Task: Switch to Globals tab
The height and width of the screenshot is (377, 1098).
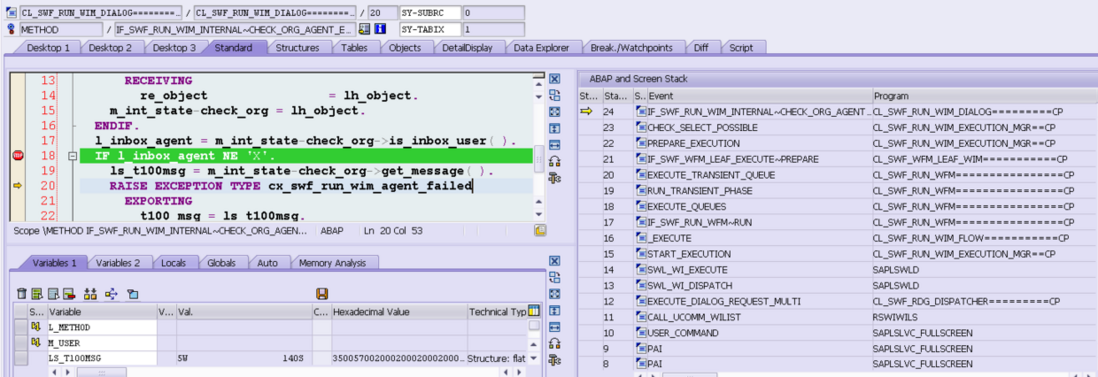Action: pyautogui.click(x=221, y=263)
